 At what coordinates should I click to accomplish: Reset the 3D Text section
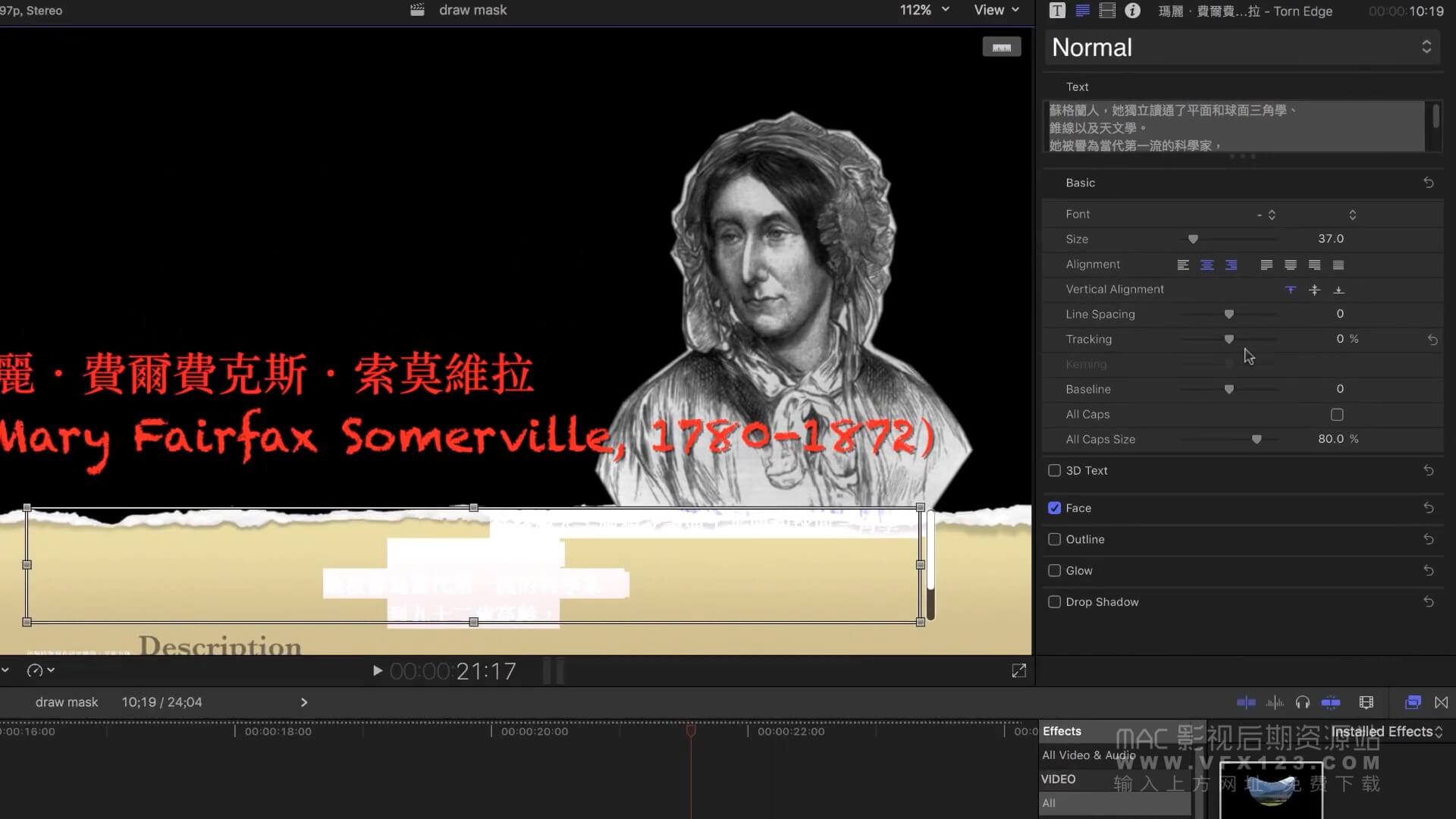coord(1429,471)
